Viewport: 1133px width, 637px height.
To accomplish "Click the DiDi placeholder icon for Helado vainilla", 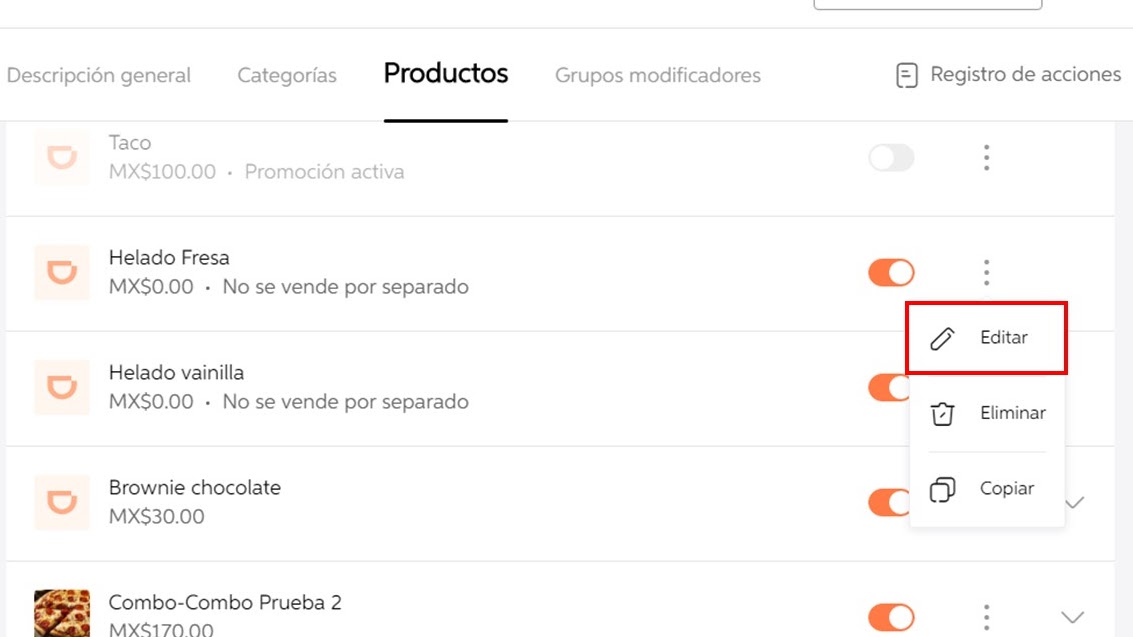I will tap(62, 387).
